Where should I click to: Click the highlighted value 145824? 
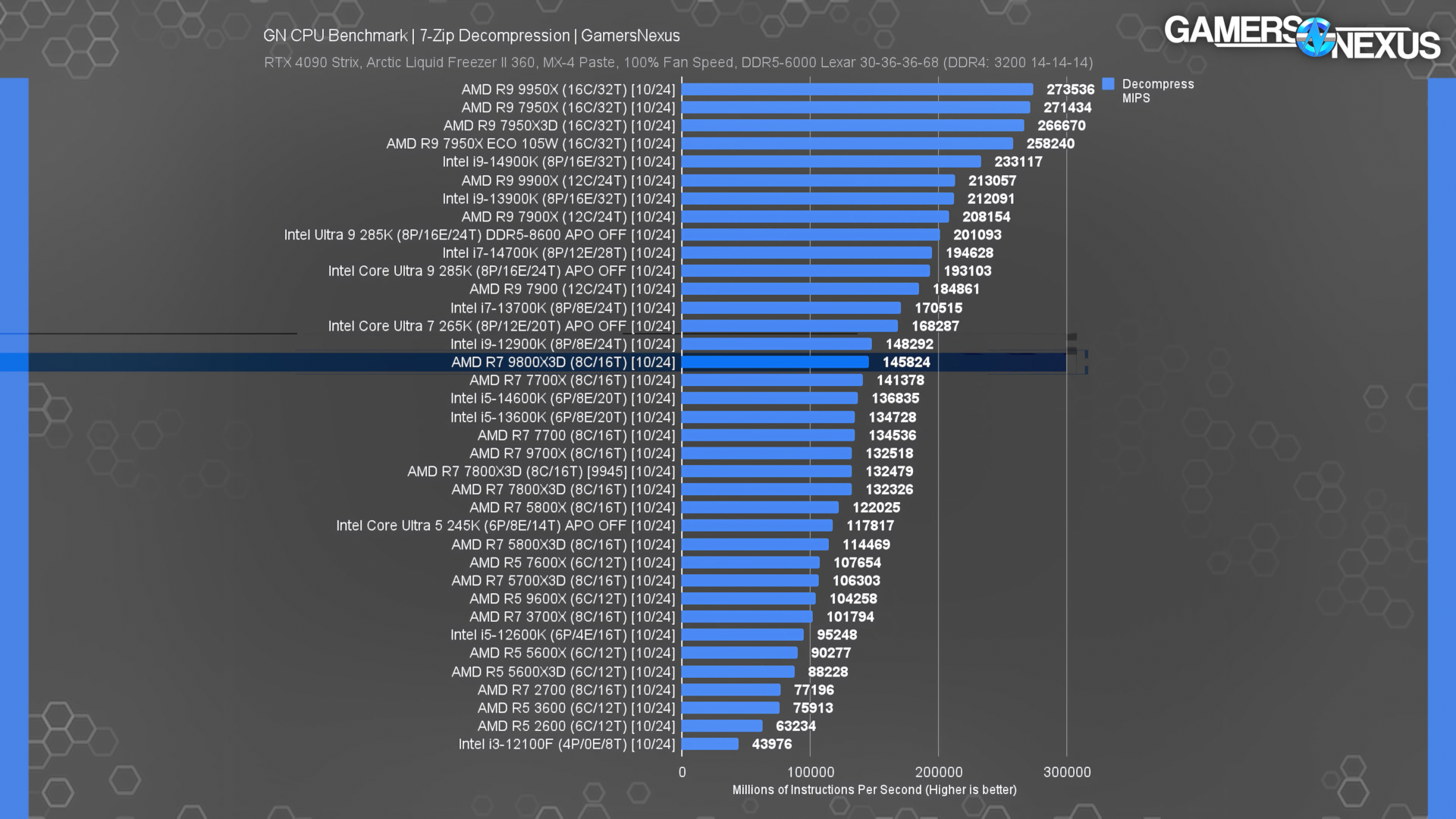point(906,362)
